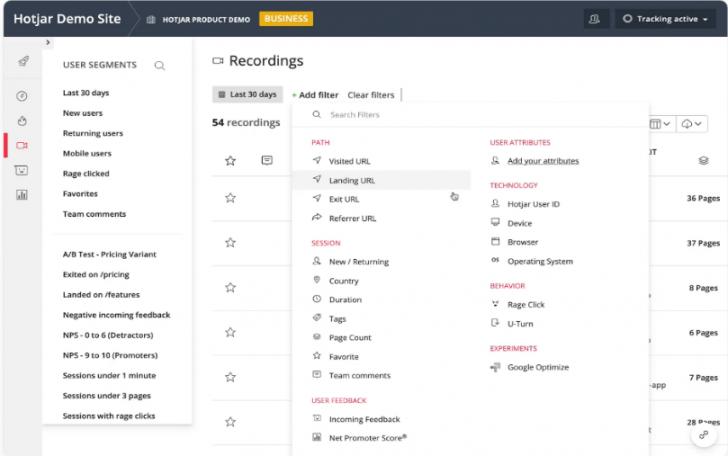The height and width of the screenshot is (456, 728).
Task: Pick the U-Turn filter
Action: click(x=520, y=324)
